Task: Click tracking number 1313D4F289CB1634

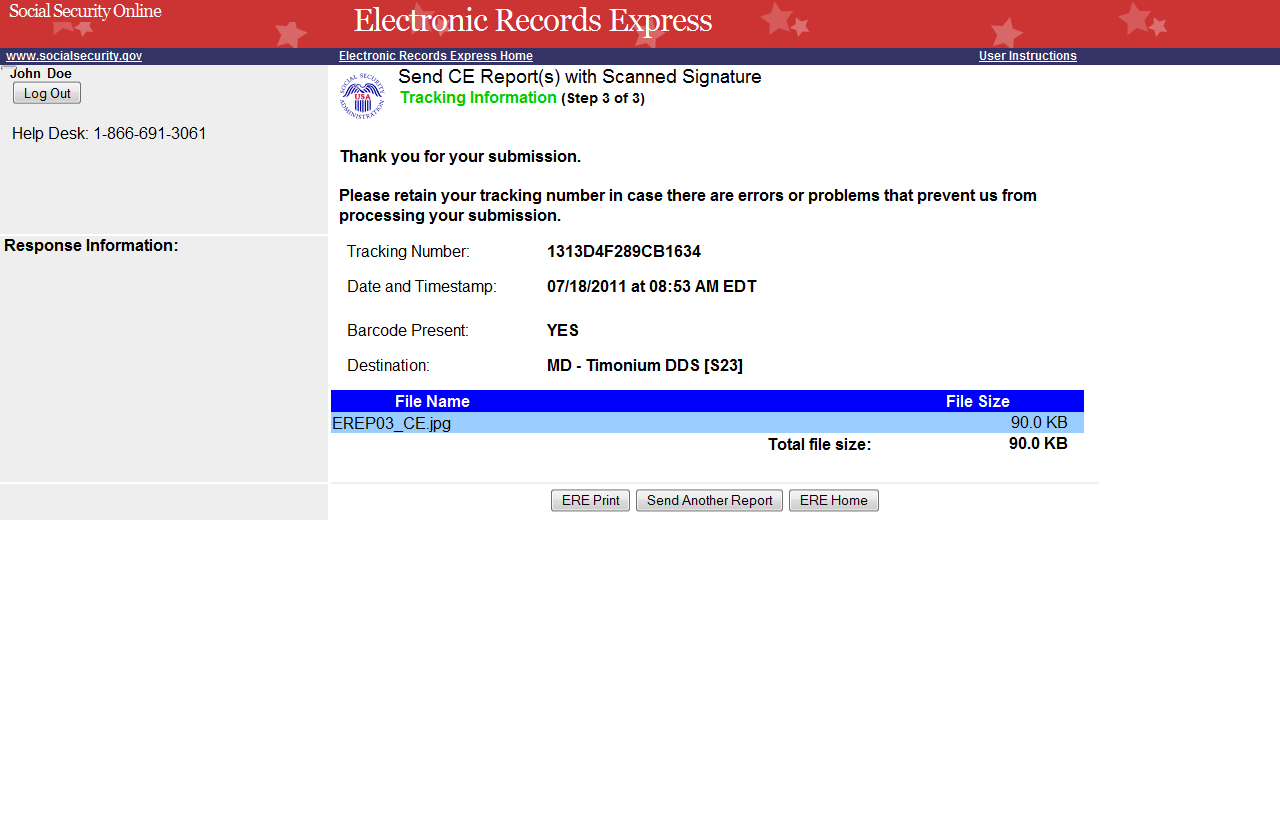Action: (x=624, y=252)
